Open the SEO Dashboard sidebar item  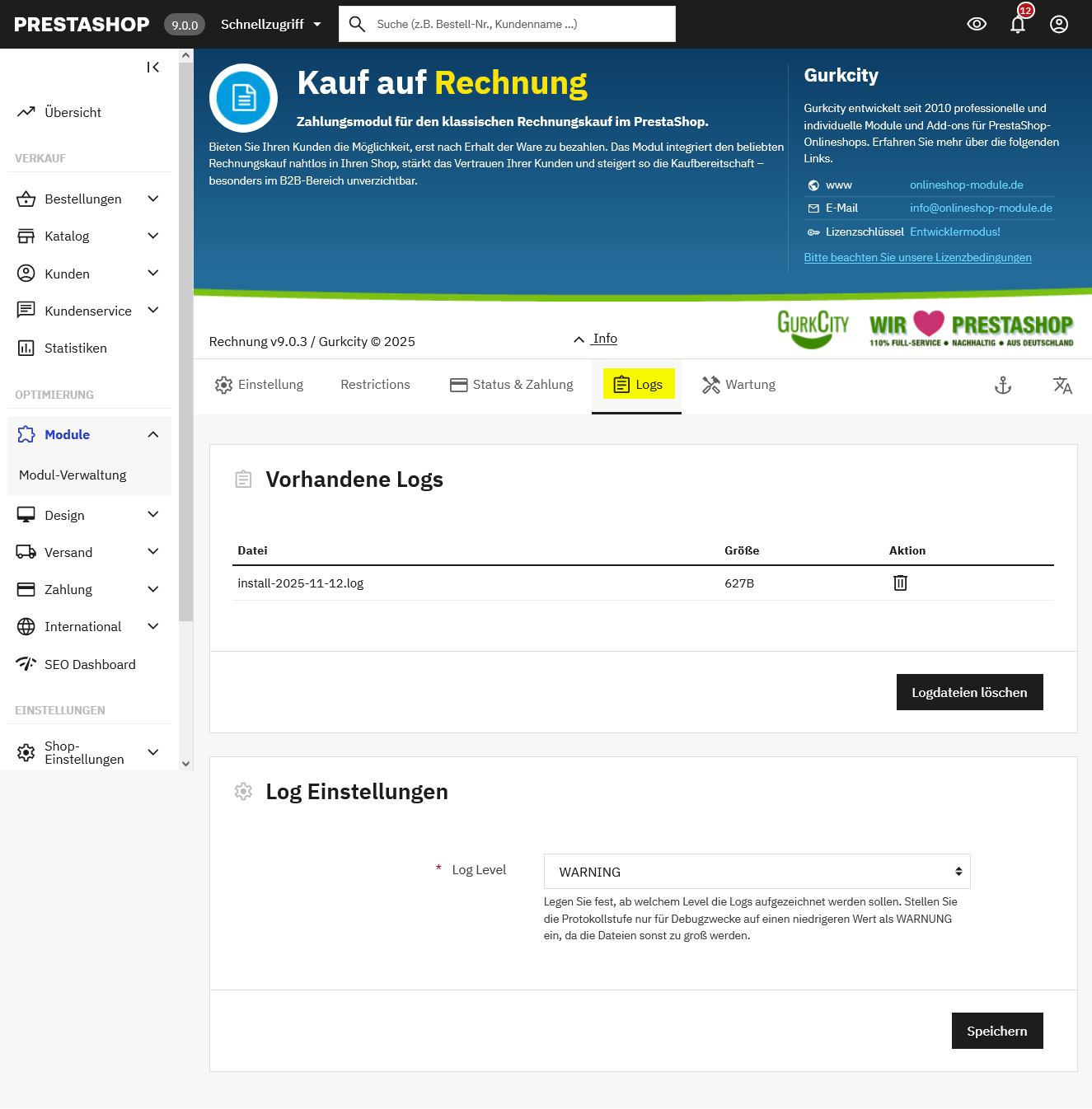[x=89, y=664]
